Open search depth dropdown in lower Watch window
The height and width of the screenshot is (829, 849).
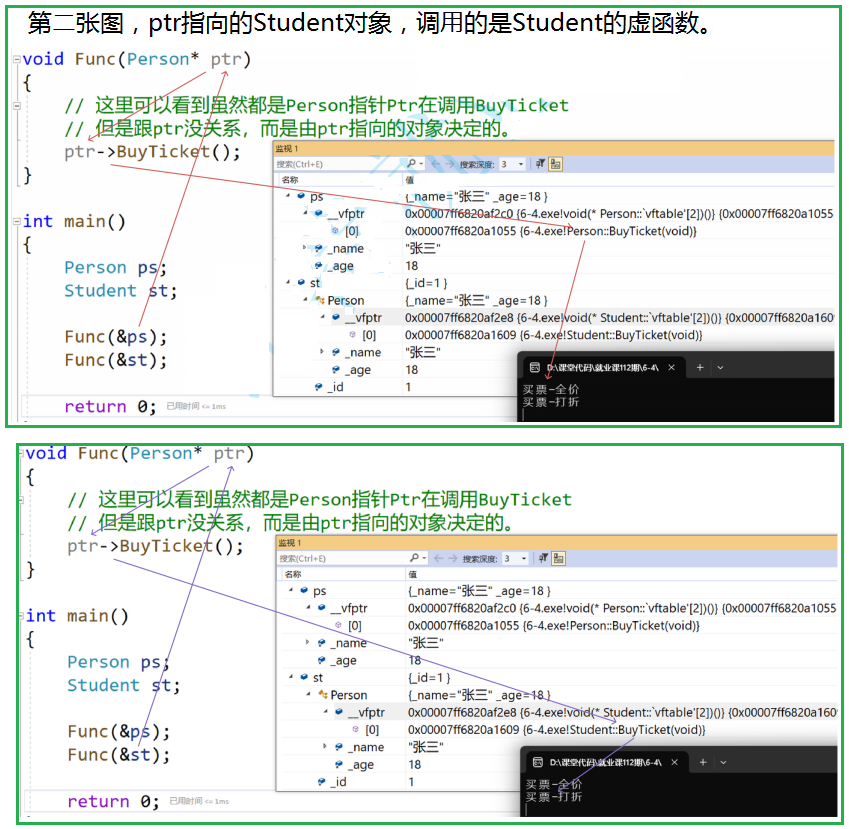(x=515, y=558)
